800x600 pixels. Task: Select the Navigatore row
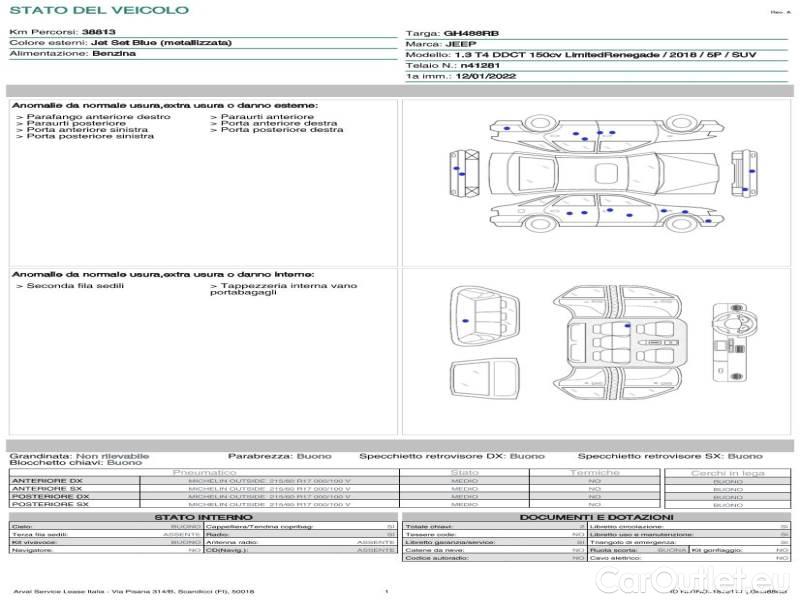(x=106, y=550)
